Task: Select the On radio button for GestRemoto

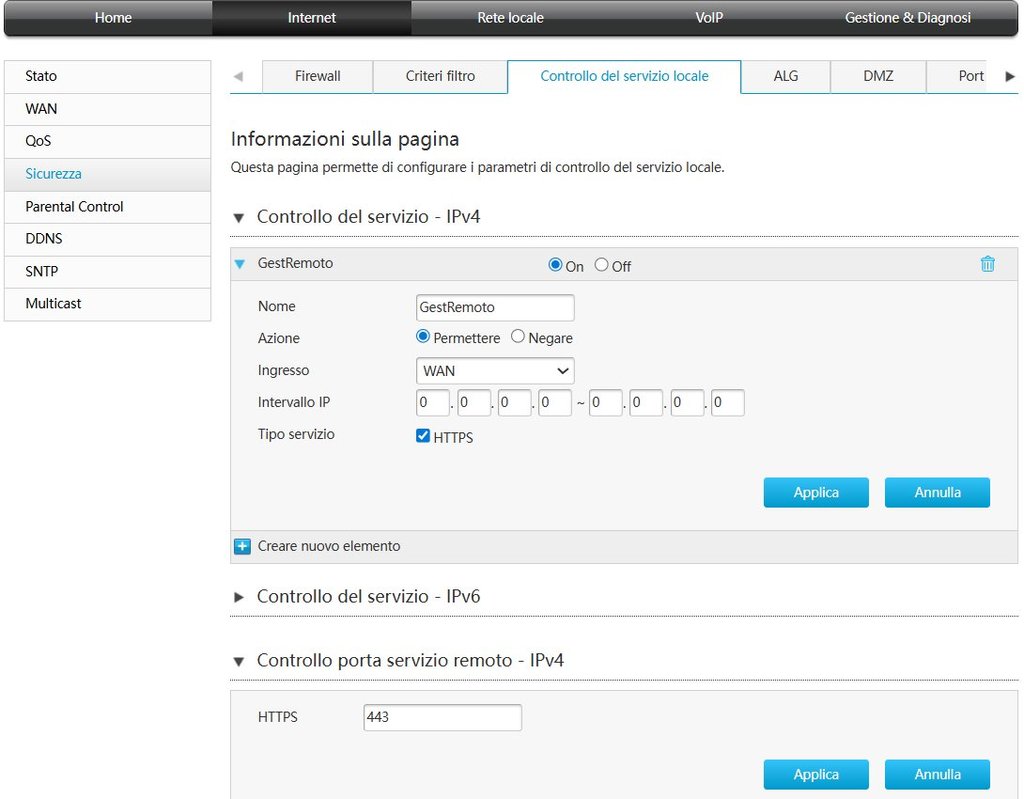Action: click(x=556, y=266)
